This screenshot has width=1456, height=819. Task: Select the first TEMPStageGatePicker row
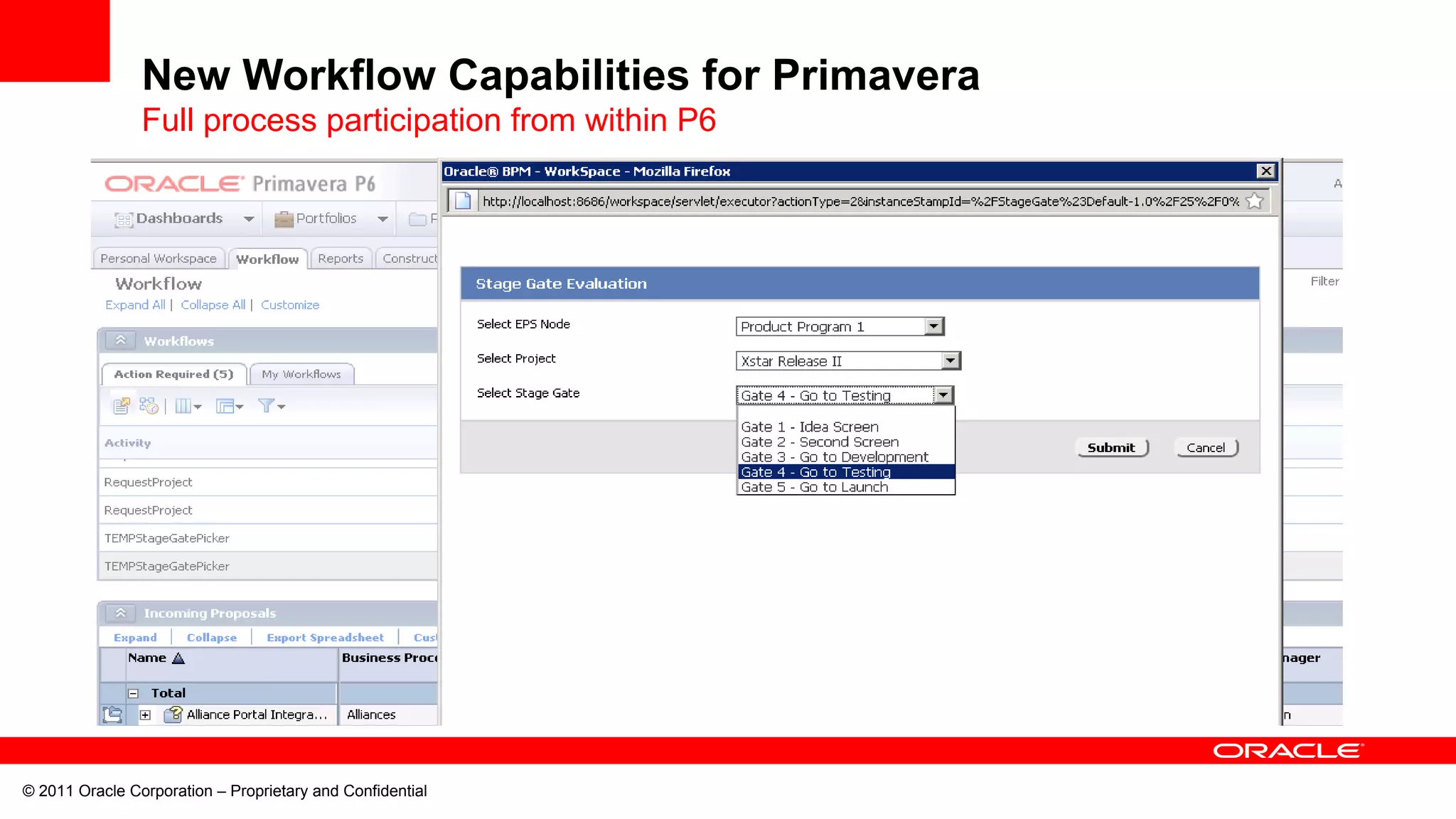click(268, 538)
